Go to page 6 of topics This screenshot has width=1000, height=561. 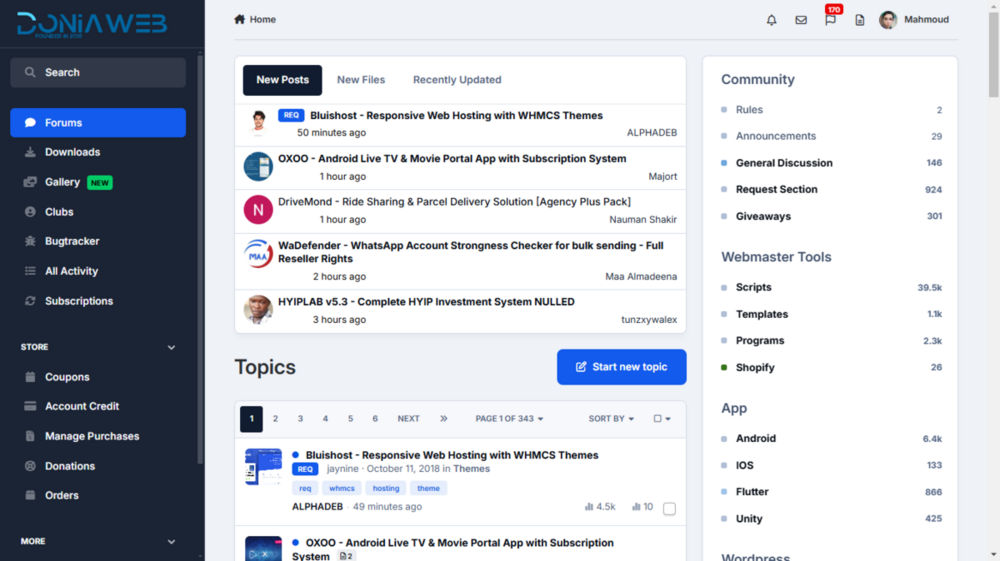tap(375, 419)
